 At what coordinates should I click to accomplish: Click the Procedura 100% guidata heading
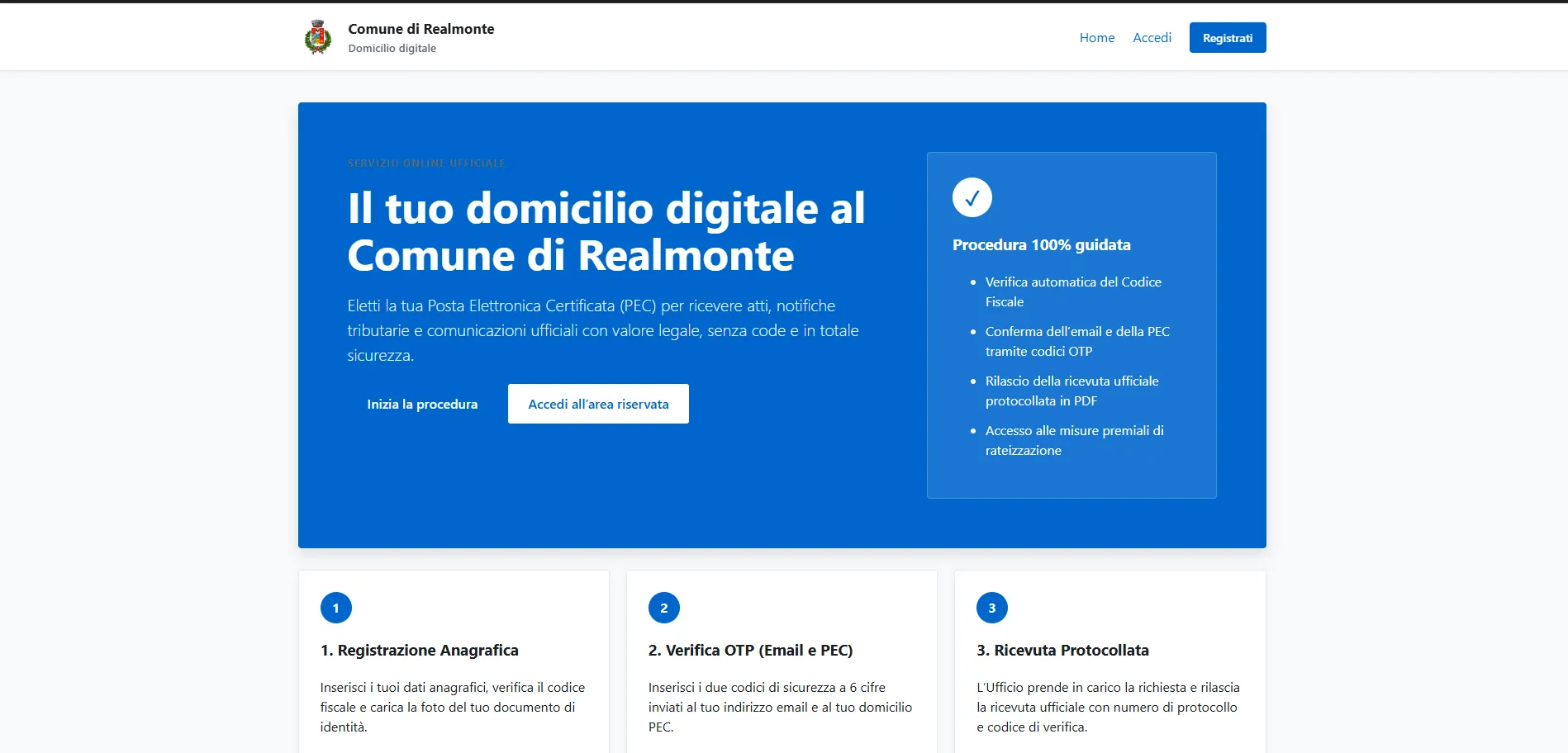coord(1042,245)
